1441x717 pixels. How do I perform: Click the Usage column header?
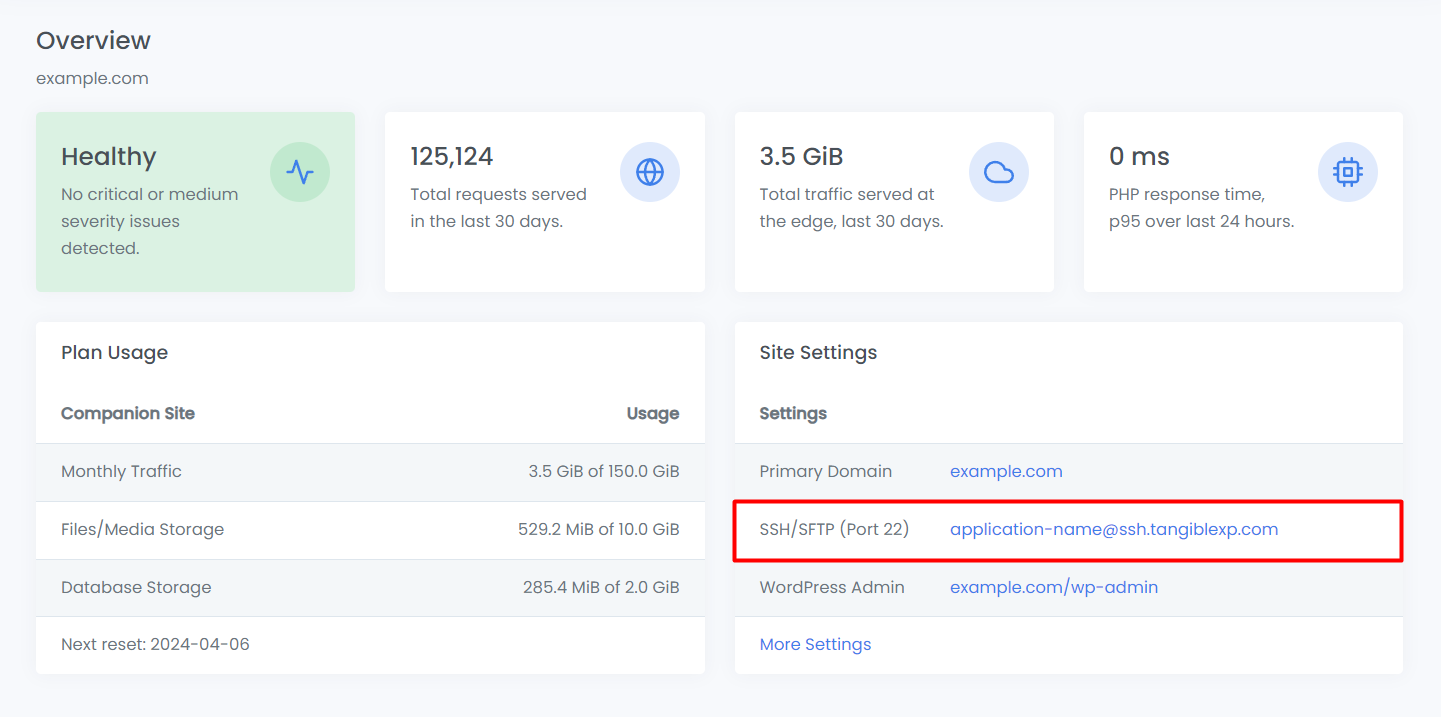pos(652,413)
